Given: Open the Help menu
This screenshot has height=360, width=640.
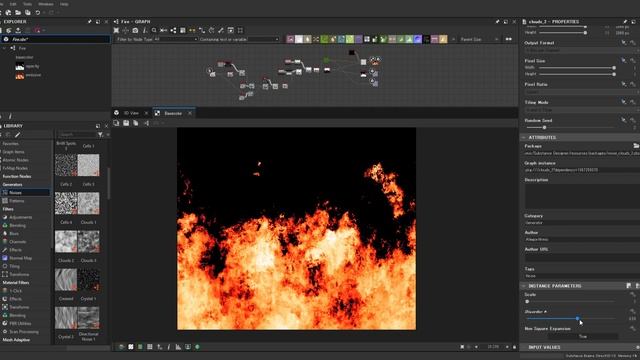Looking at the screenshot, I should click(x=64, y=4).
